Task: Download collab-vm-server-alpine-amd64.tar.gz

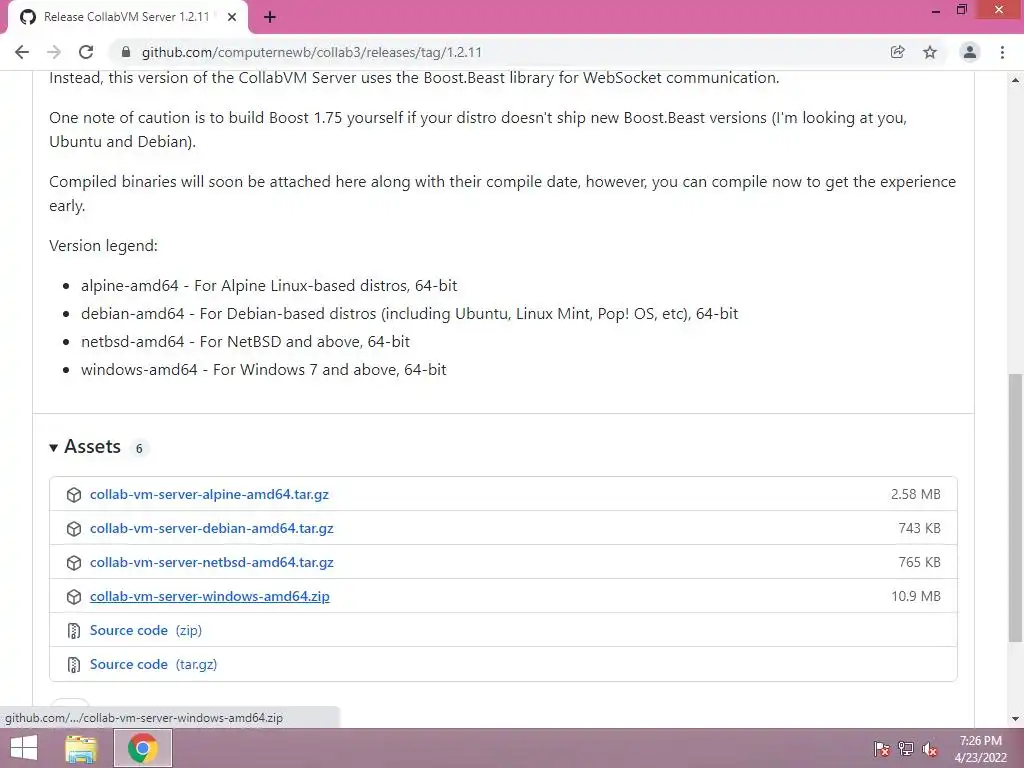Action: 209,494
